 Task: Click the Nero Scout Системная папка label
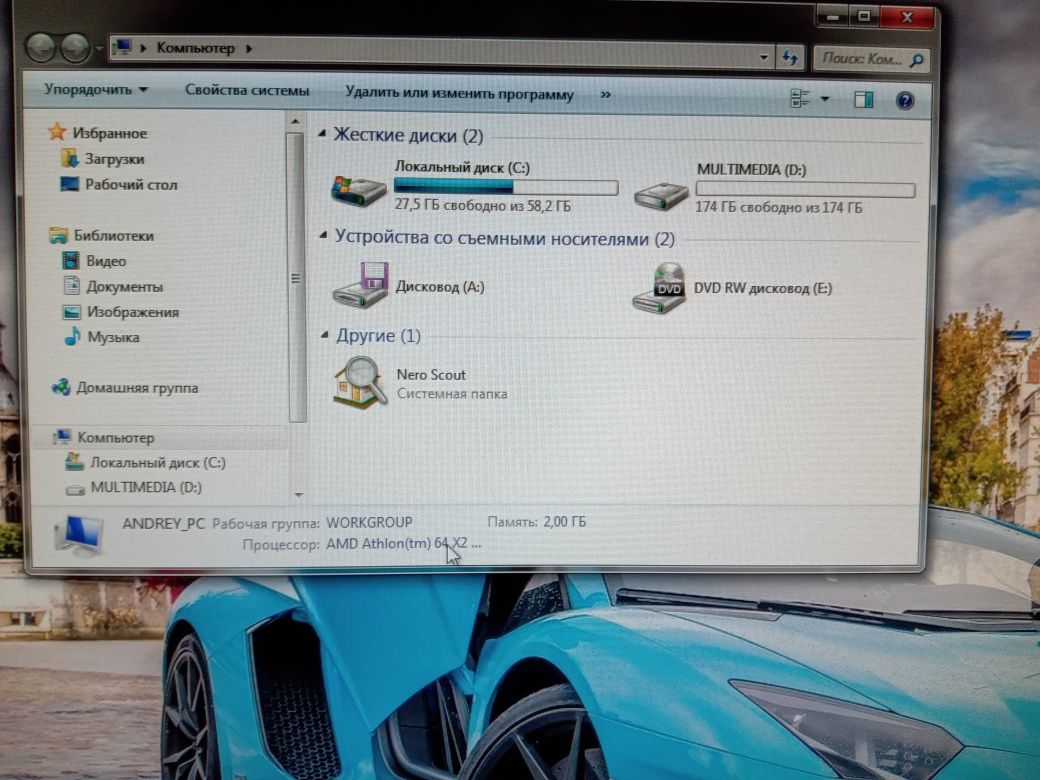452,394
